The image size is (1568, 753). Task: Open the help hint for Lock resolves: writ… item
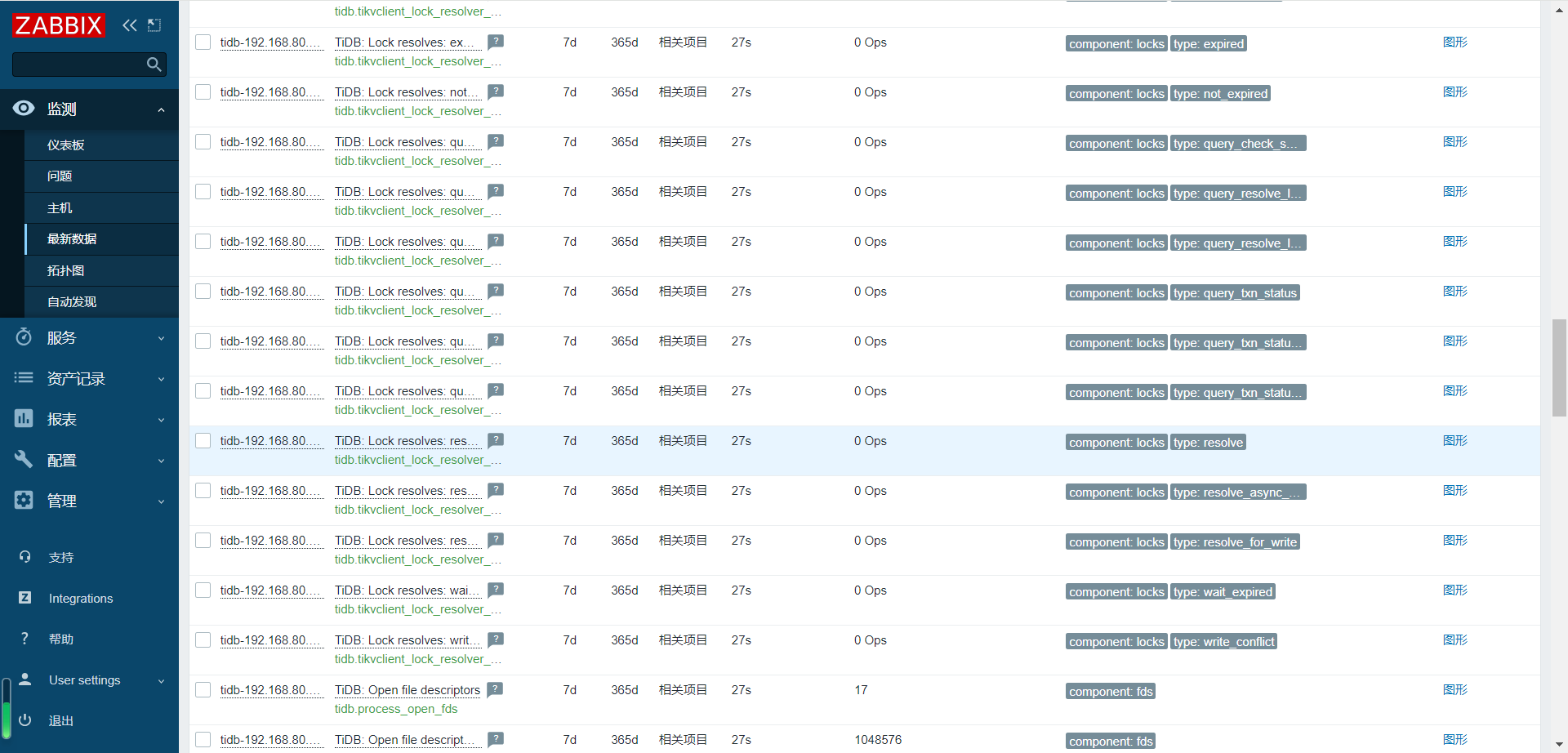496,639
